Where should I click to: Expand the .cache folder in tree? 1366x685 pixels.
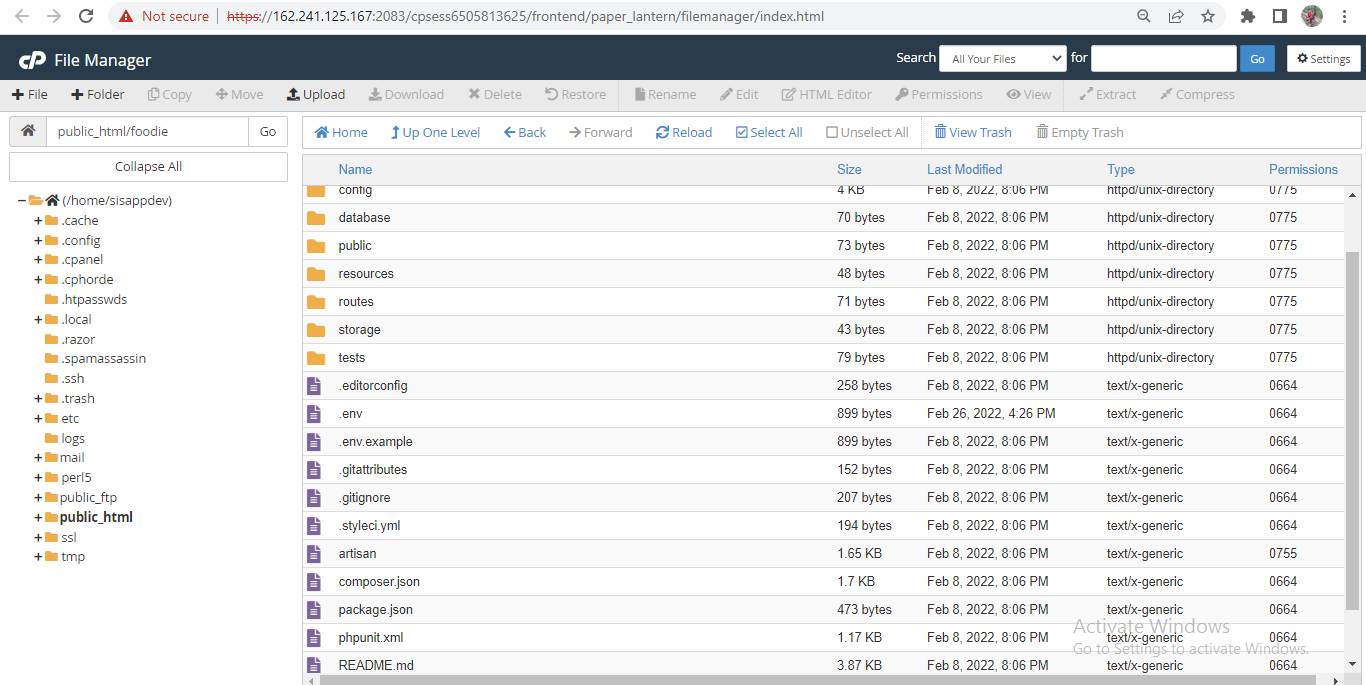point(38,221)
